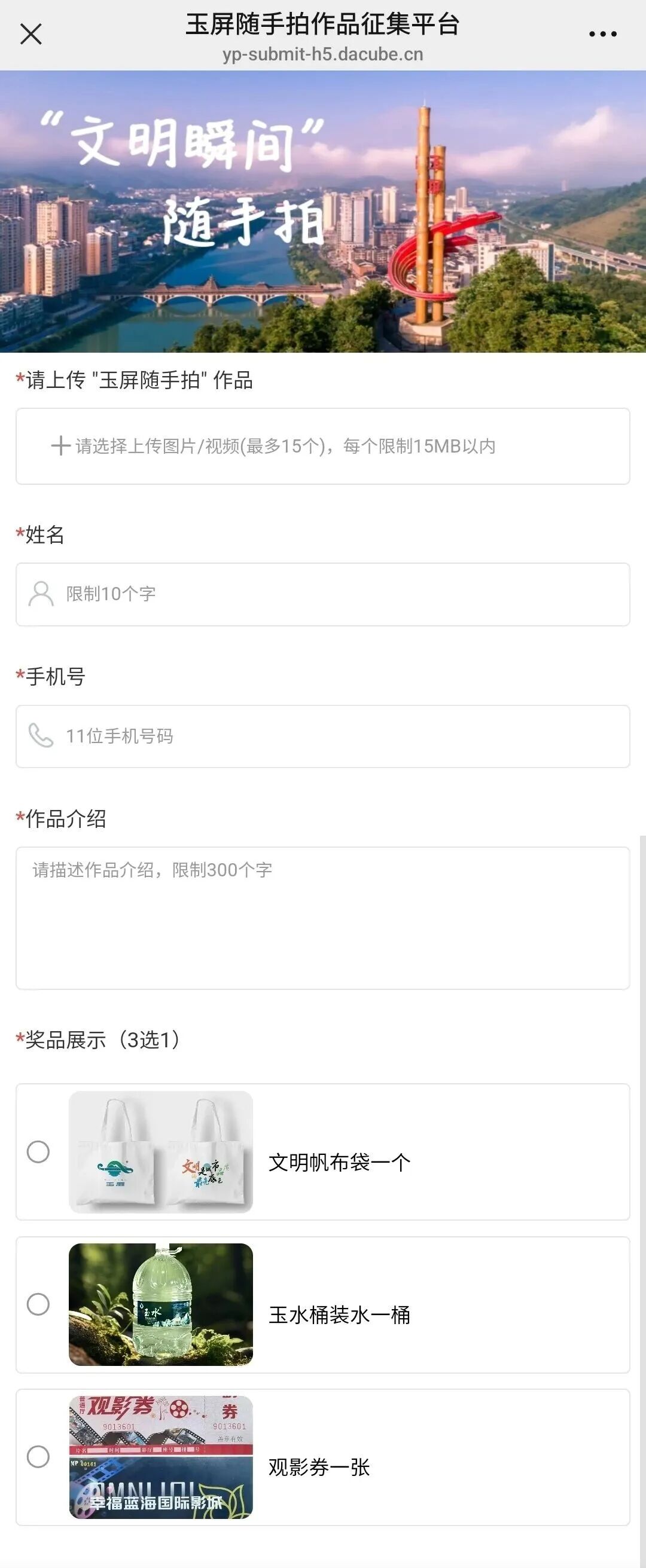Select the canvas bag prize radio button
The height and width of the screenshot is (1568, 646).
pos(38,1152)
